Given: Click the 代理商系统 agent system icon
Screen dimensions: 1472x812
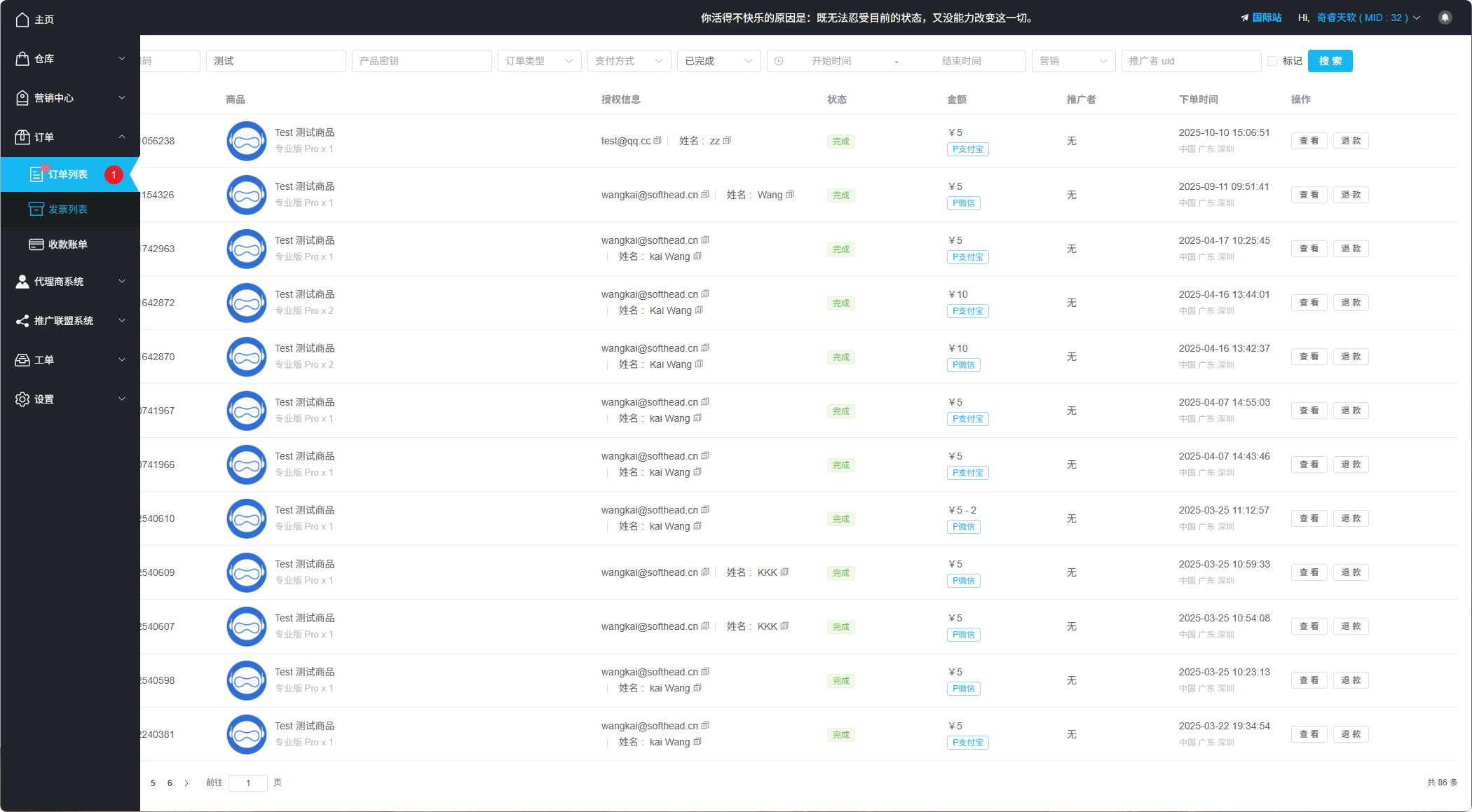Looking at the screenshot, I should click(22, 281).
